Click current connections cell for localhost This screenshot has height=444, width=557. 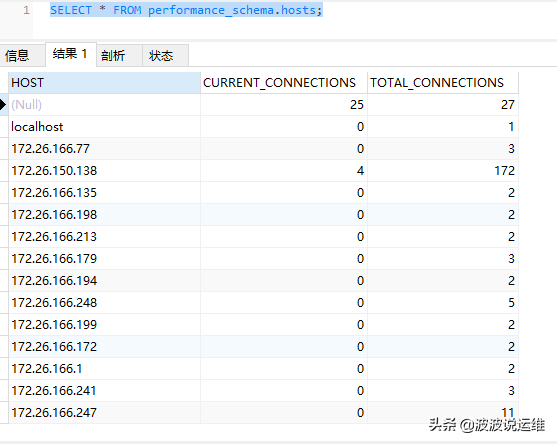284,127
